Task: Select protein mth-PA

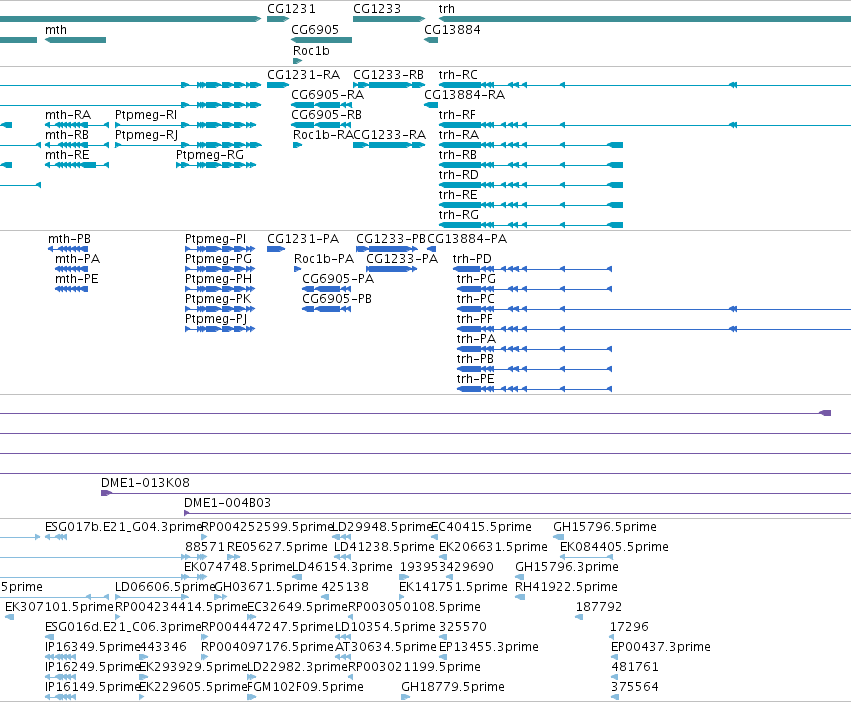Action: 71,269
